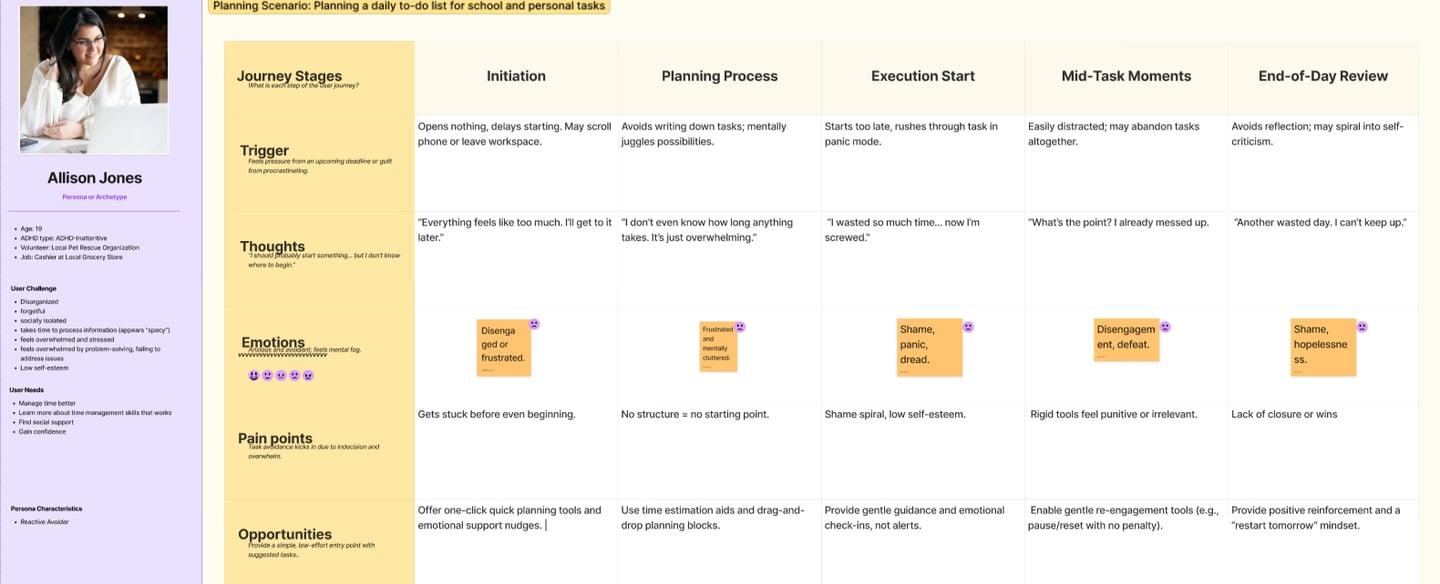Select the 'Mid-Task Moments' stage header
The width and height of the screenshot is (1440, 584).
coord(1126,76)
